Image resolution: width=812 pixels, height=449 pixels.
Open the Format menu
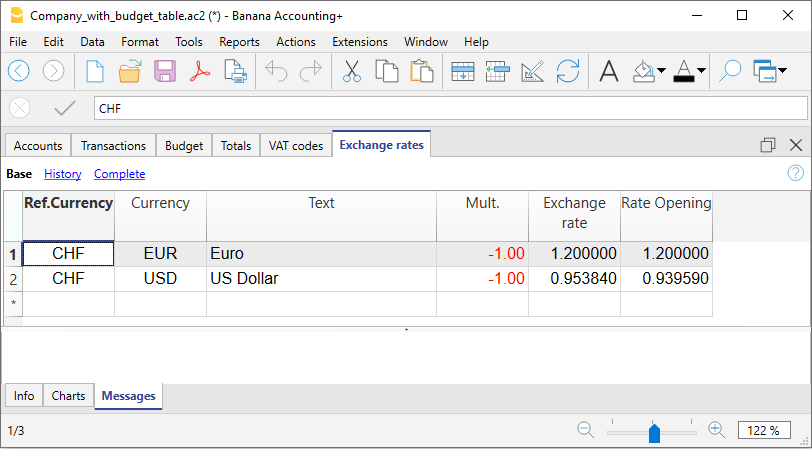click(140, 42)
